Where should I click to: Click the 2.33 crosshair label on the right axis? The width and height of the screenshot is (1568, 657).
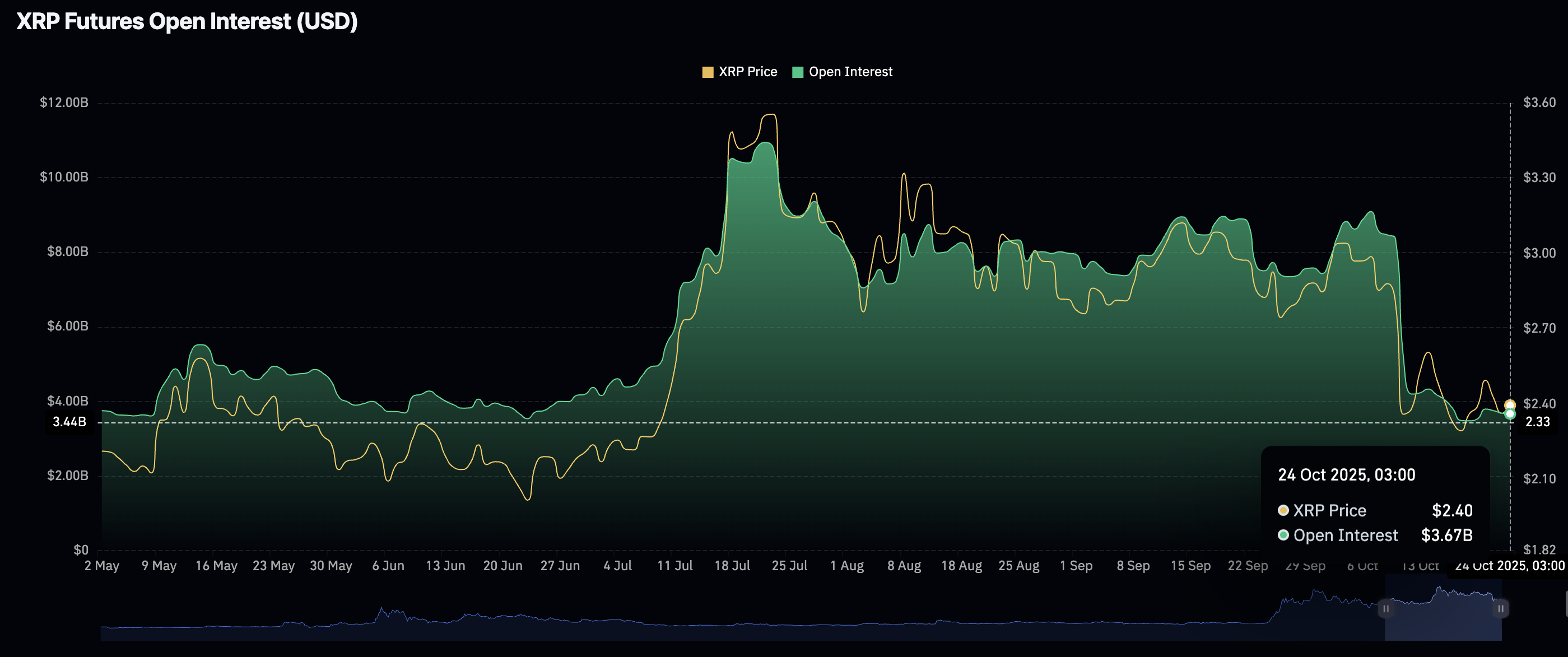[1537, 422]
